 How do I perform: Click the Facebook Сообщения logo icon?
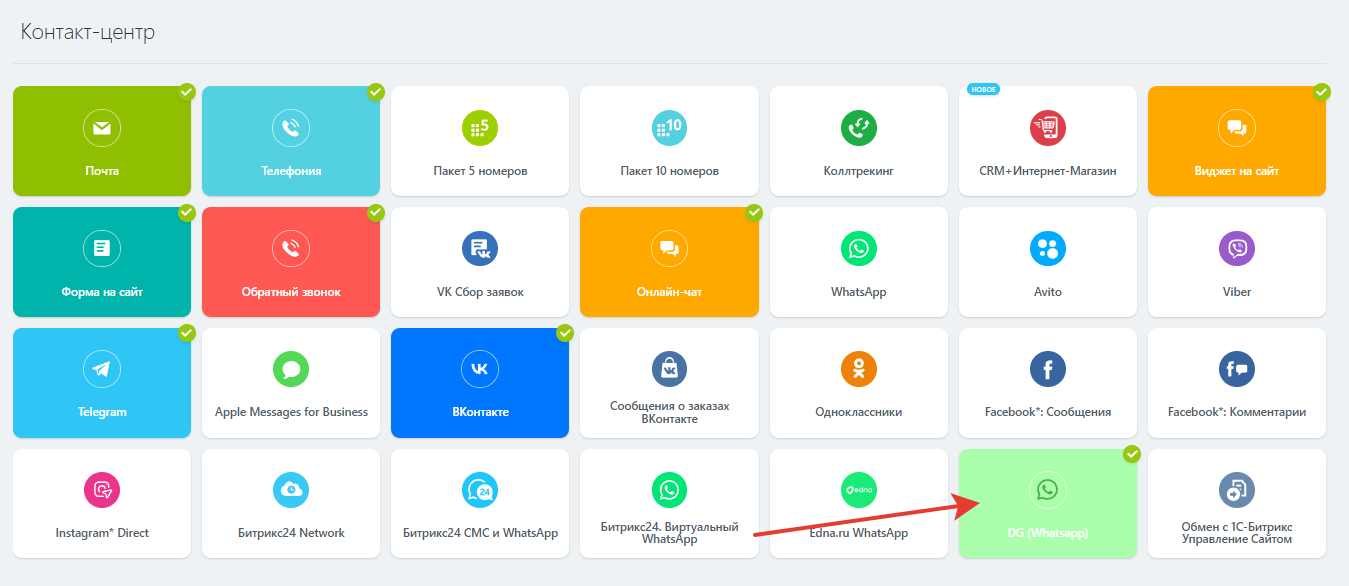click(x=1047, y=370)
